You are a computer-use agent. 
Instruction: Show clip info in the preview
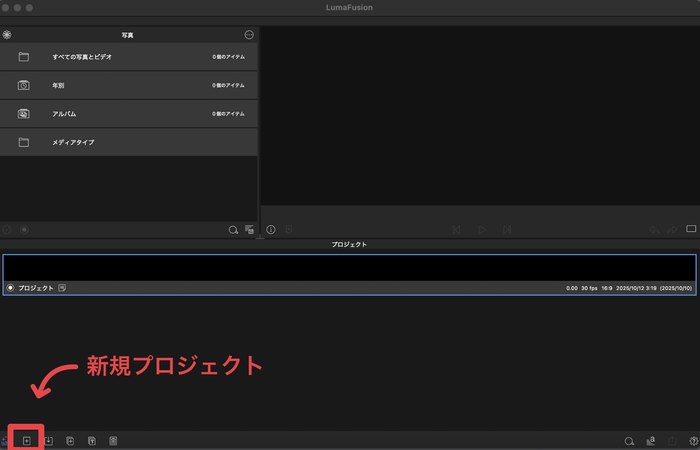[x=271, y=230]
